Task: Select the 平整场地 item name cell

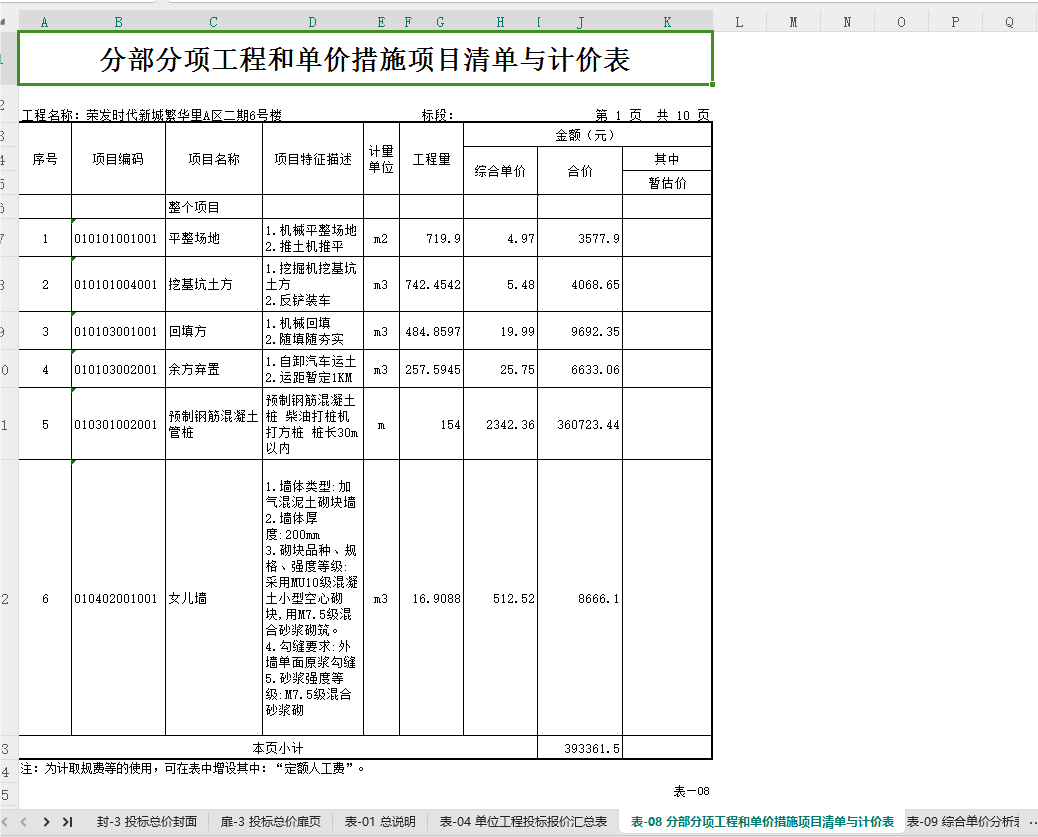Action: coord(214,238)
